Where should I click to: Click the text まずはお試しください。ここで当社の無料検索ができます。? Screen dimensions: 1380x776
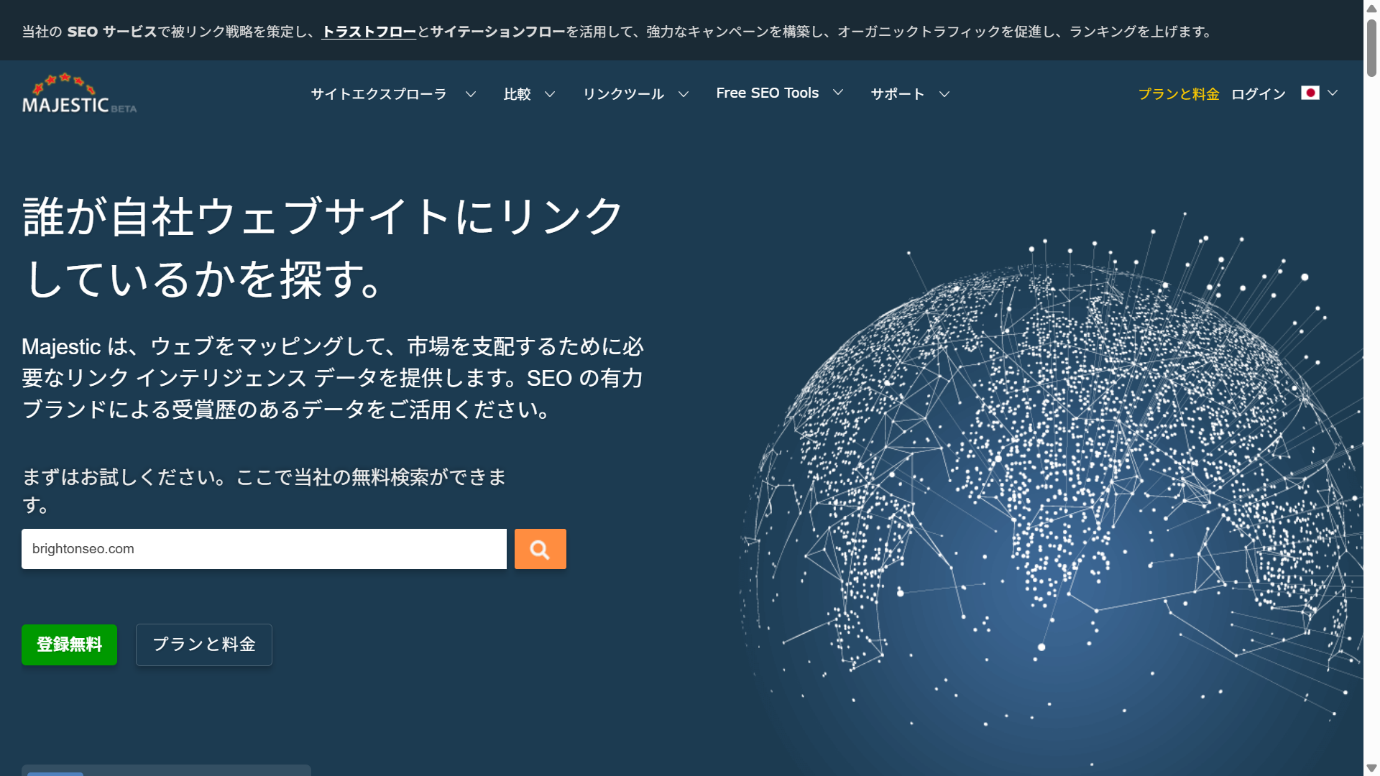click(x=264, y=491)
